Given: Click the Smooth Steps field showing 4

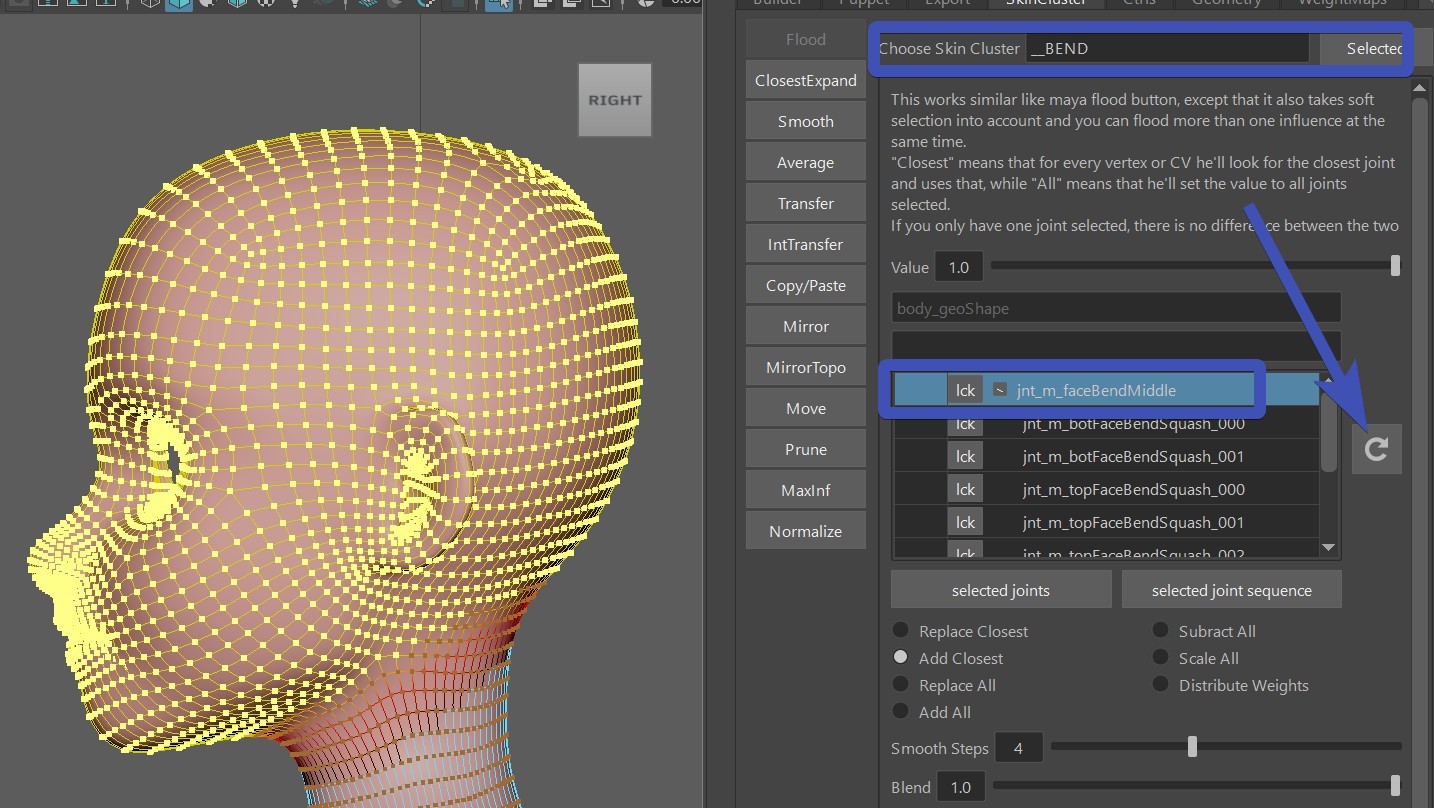Looking at the screenshot, I should [1018, 748].
